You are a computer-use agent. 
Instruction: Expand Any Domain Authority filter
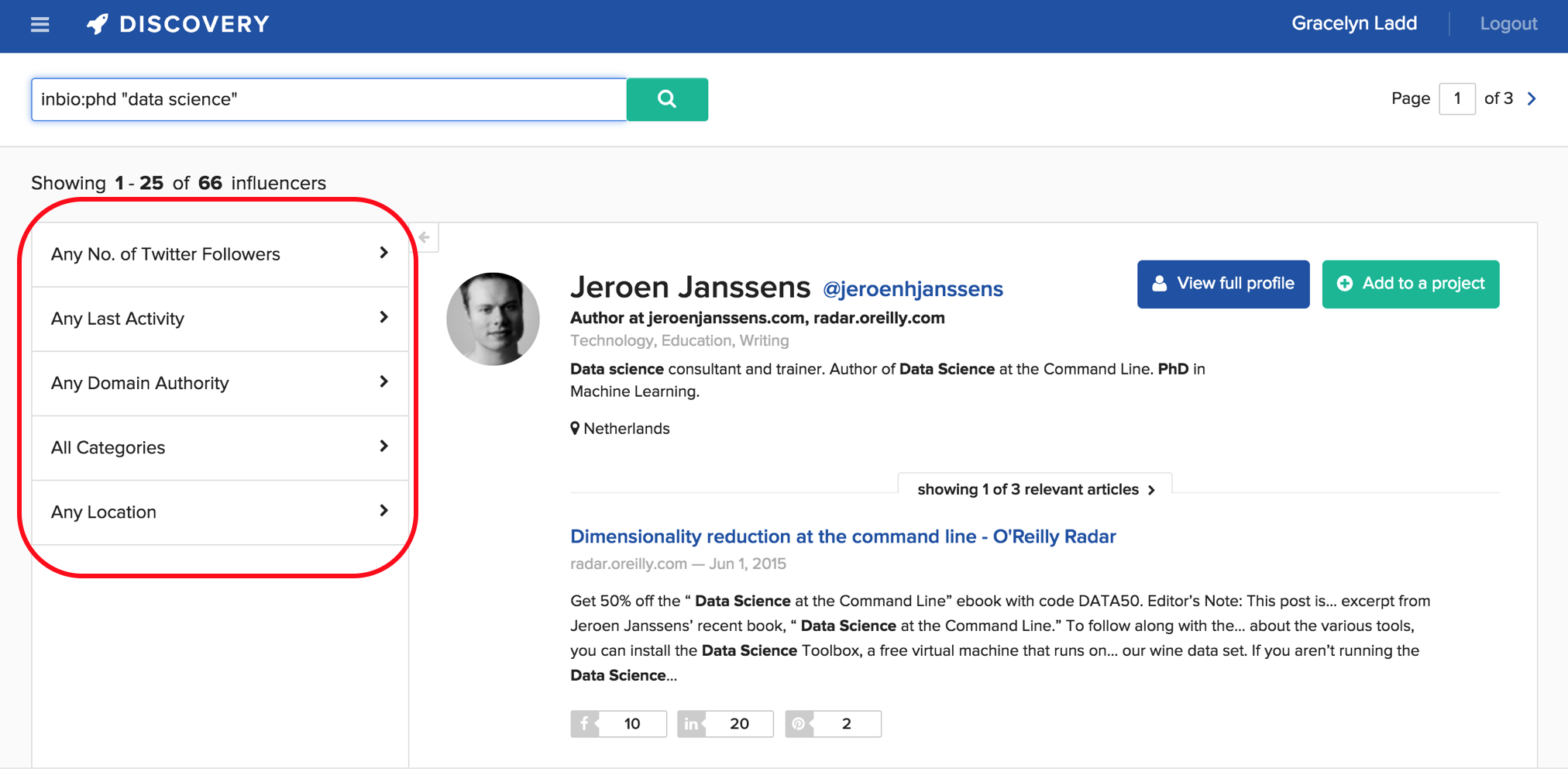[220, 383]
